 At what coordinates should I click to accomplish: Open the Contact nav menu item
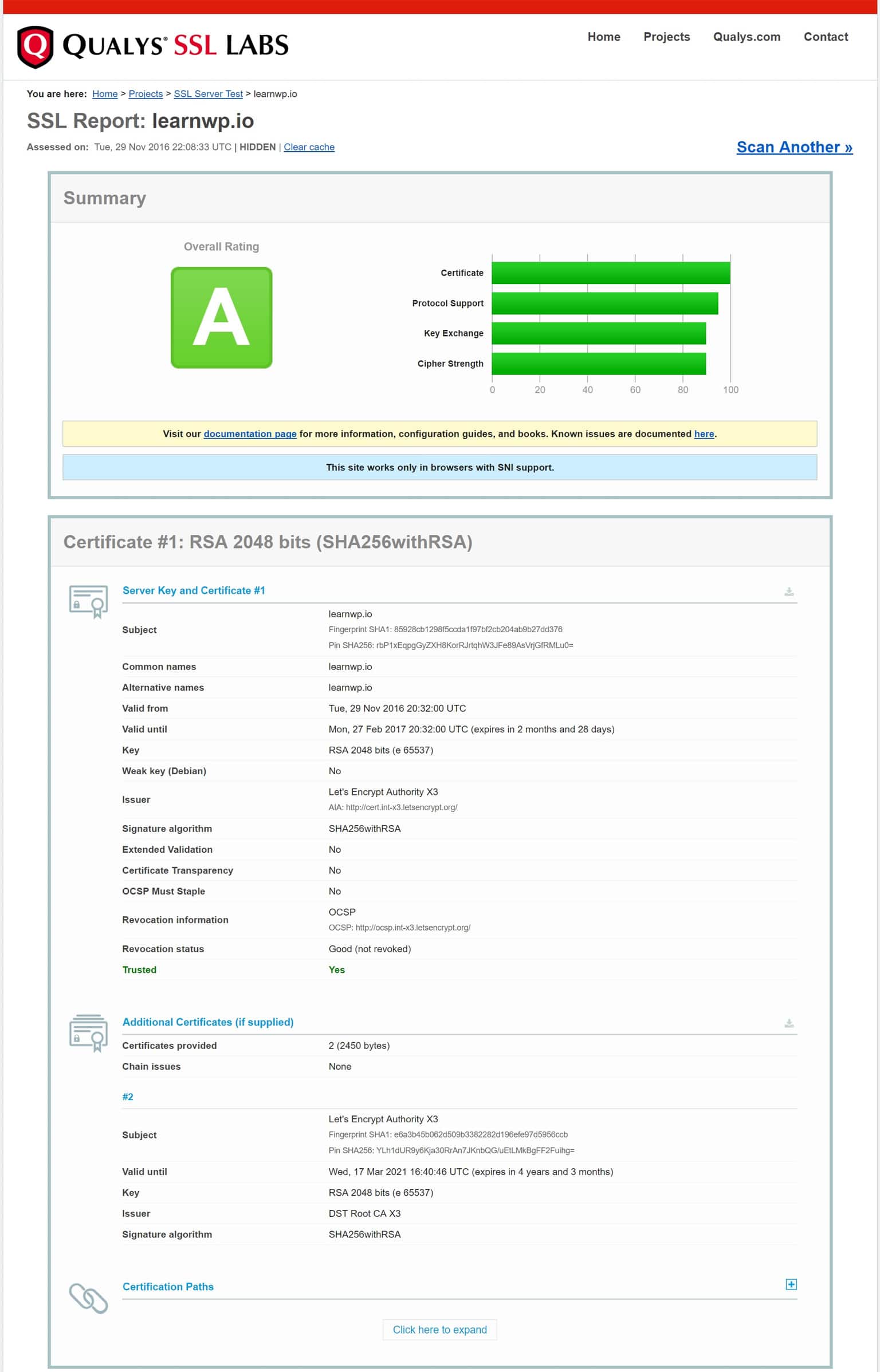pos(826,37)
